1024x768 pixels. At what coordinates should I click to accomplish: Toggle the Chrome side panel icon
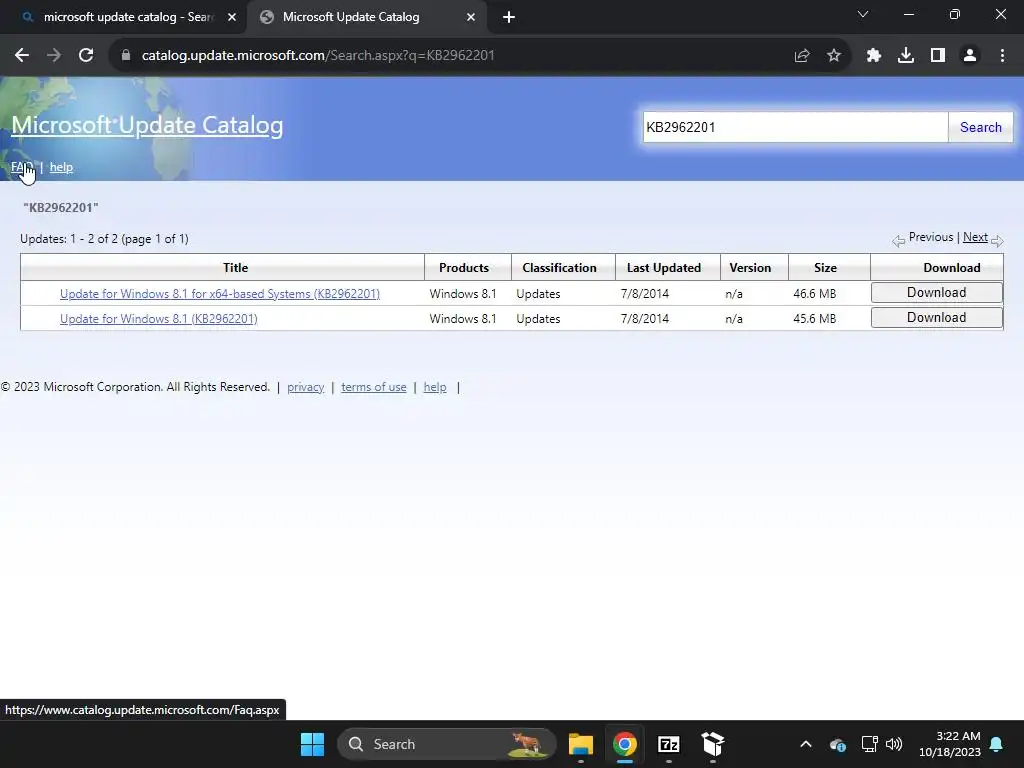[x=938, y=56]
